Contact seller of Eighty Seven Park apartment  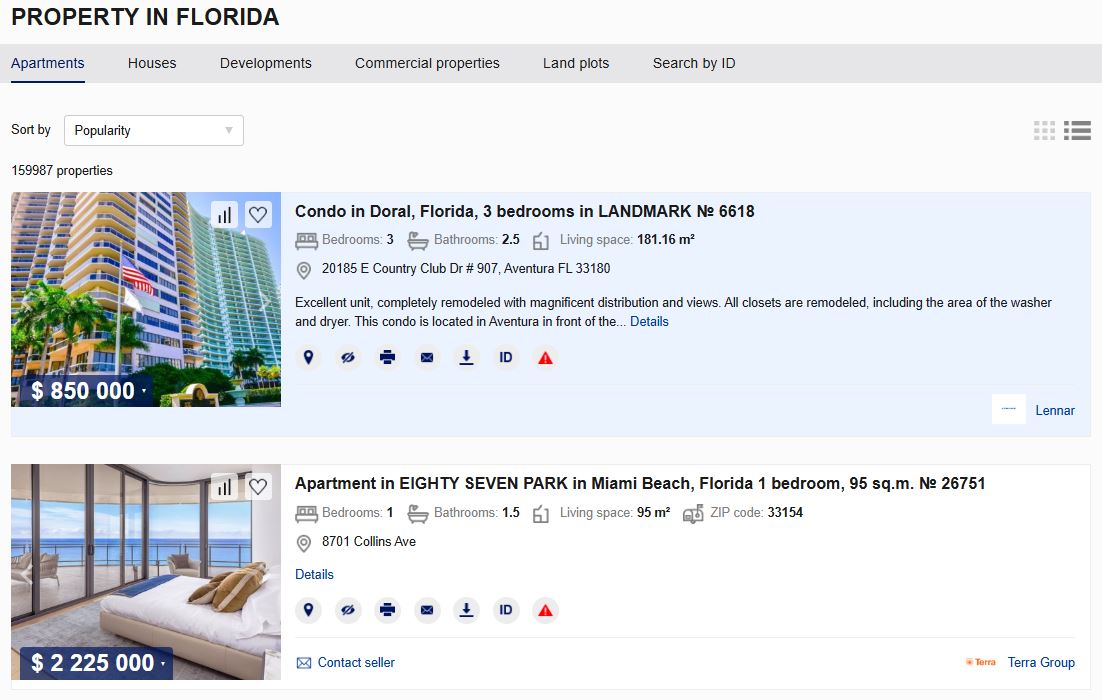click(346, 663)
